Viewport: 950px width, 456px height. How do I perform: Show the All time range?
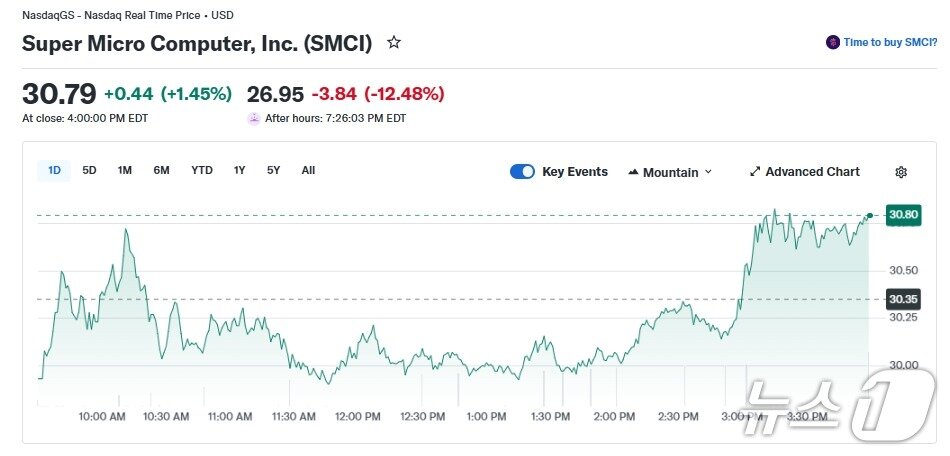click(308, 170)
